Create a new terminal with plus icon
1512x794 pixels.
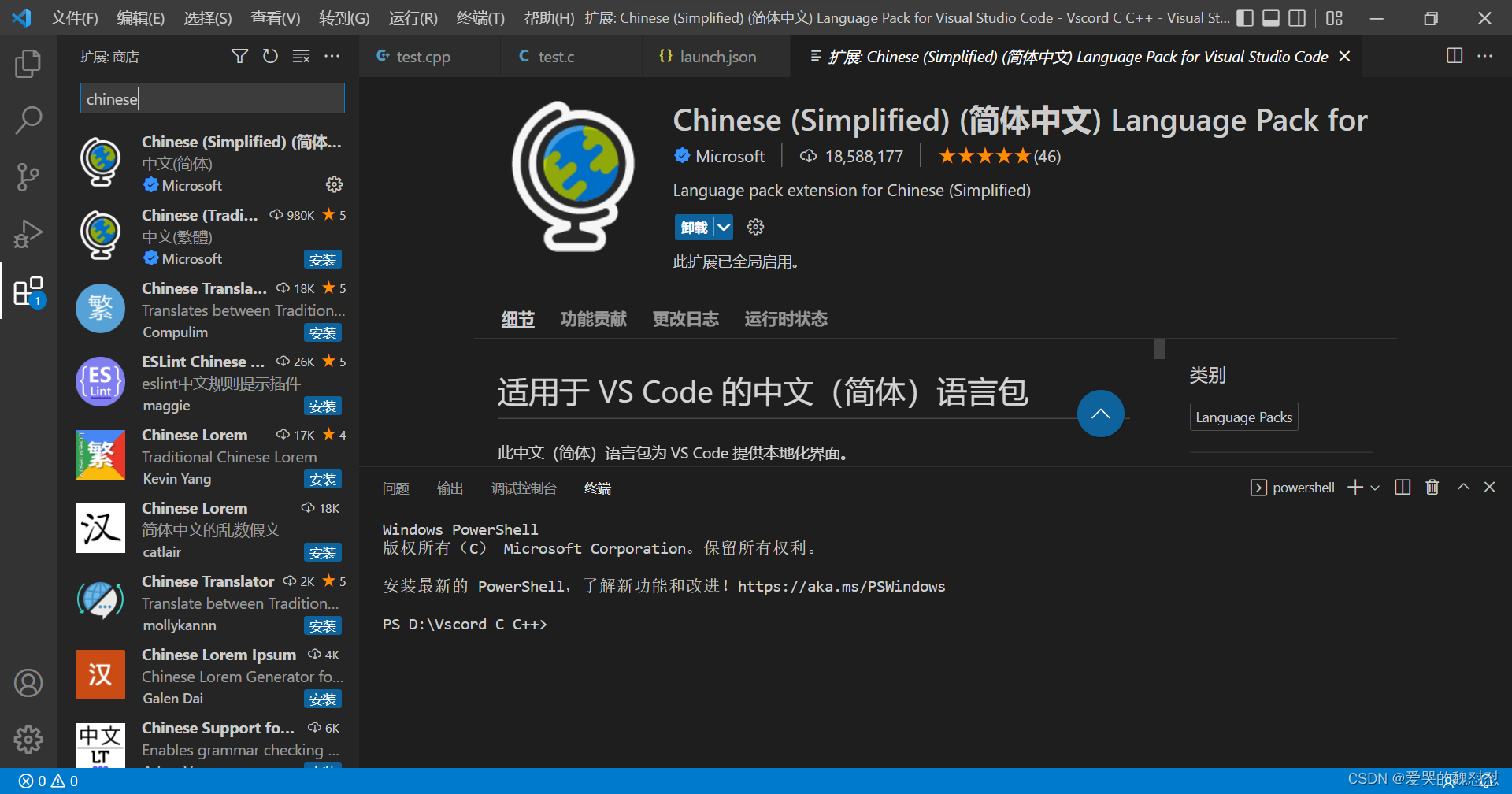coord(1354,488)
